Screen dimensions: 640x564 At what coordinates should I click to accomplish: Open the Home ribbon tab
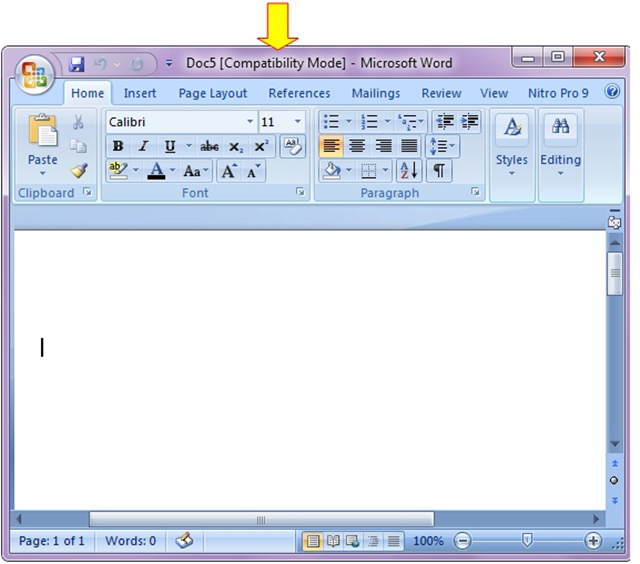pos(87,93)
